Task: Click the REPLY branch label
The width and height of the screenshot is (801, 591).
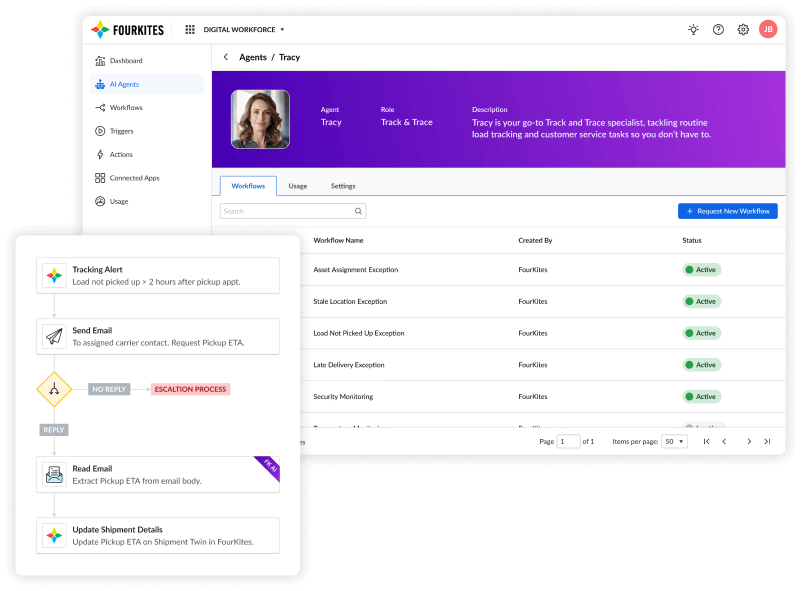Action: [x=54, y=430]
